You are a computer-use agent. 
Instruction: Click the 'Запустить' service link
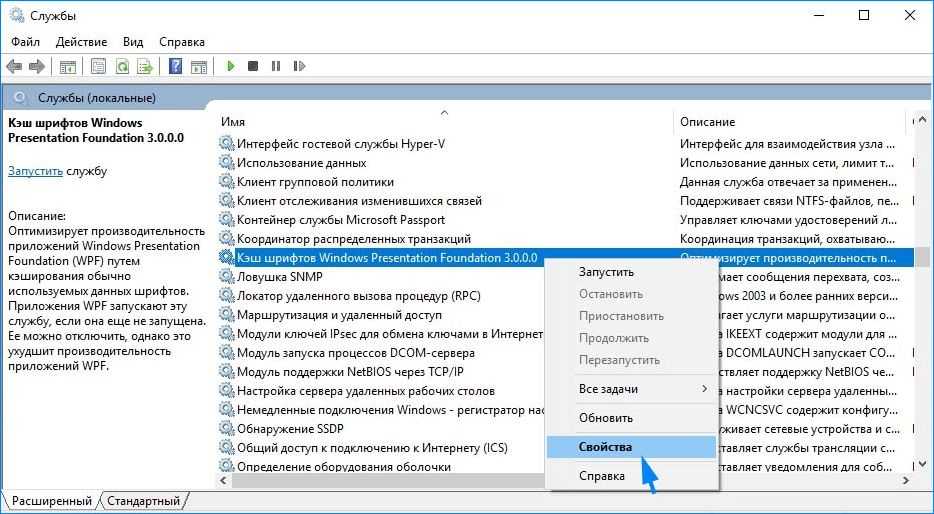(x=35, y=171)
